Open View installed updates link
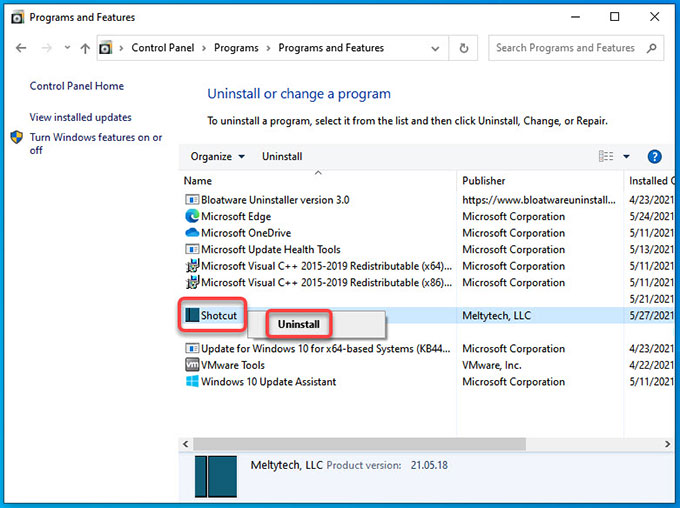 [80, 117]
